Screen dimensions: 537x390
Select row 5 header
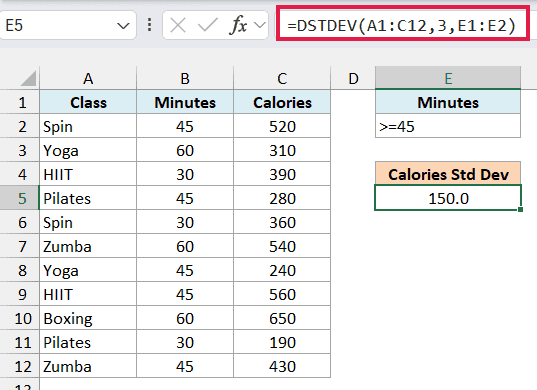[x=20, y=198]
